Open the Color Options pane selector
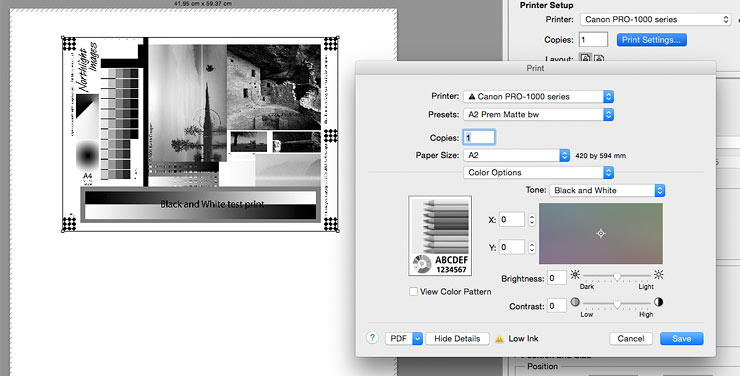 click(538, 173)
